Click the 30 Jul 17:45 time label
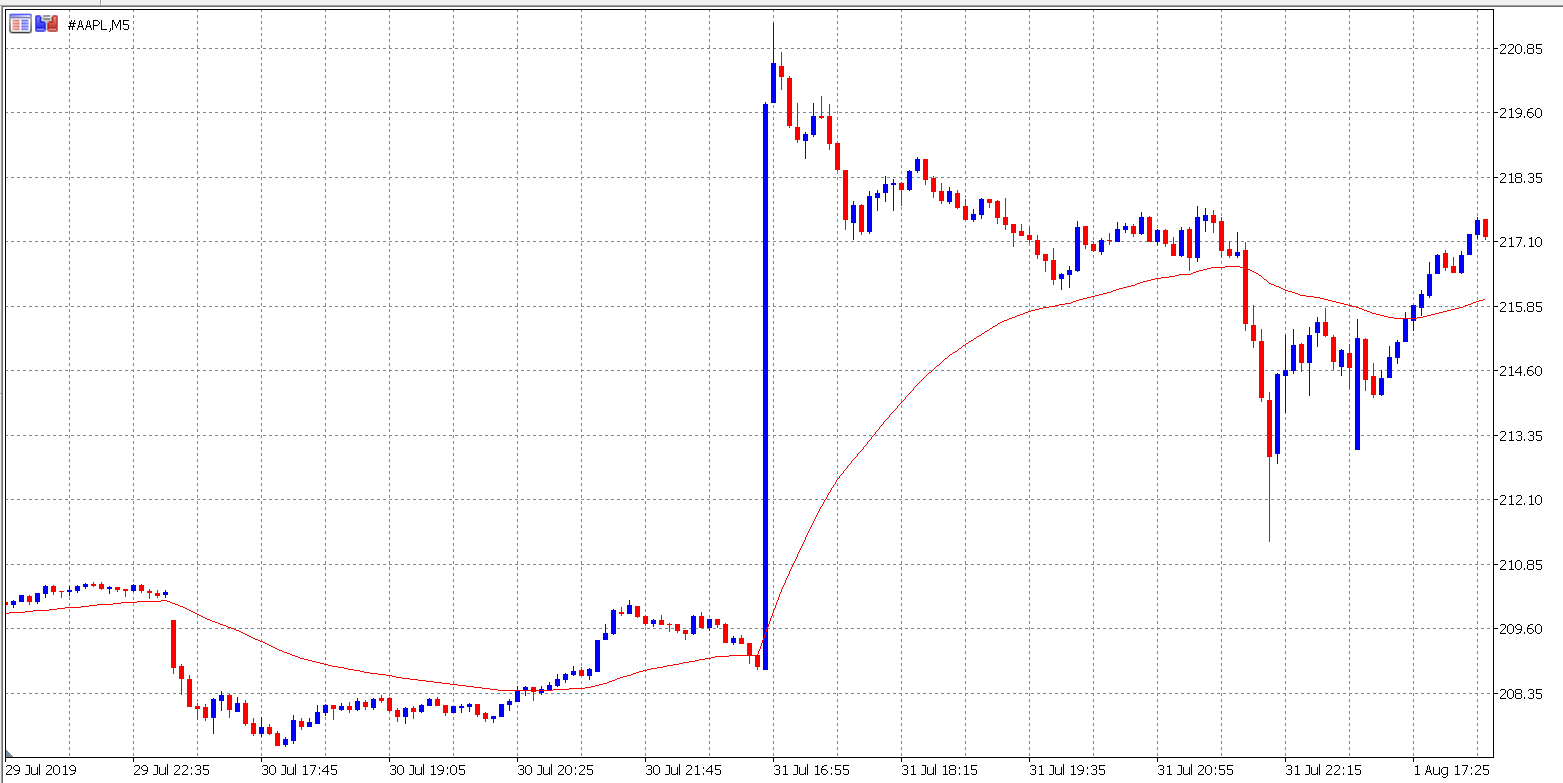 pos(299,771)
